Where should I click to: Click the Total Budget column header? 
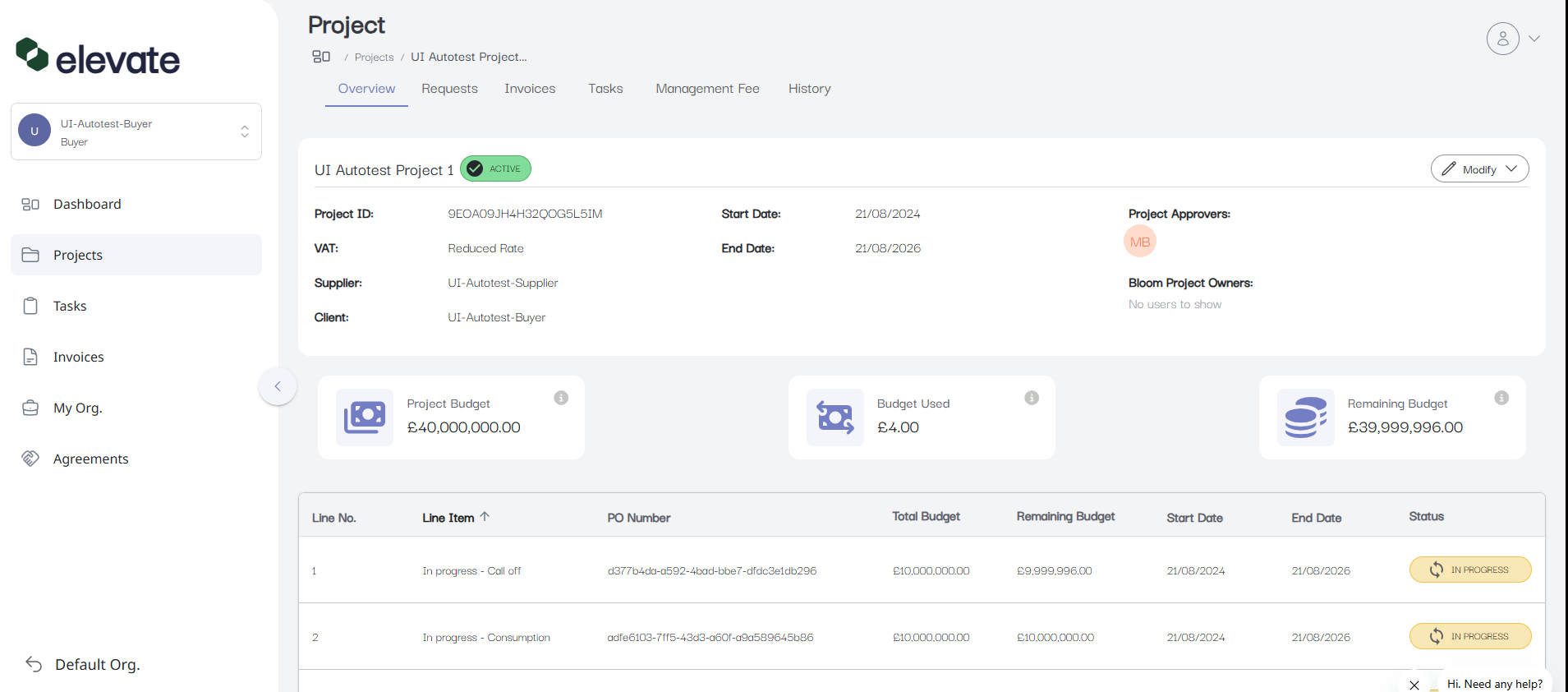926,516
